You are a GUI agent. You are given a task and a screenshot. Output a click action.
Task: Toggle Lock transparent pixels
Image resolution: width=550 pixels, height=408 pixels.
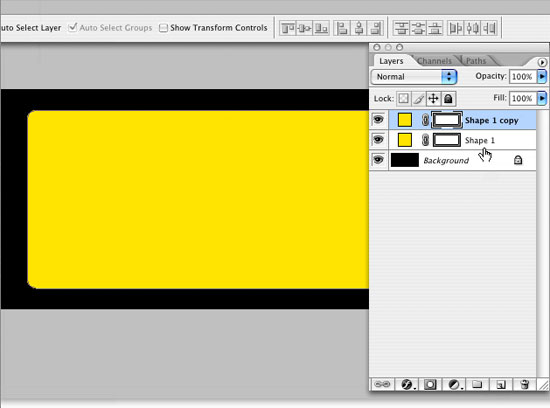[x=403, y=99]
